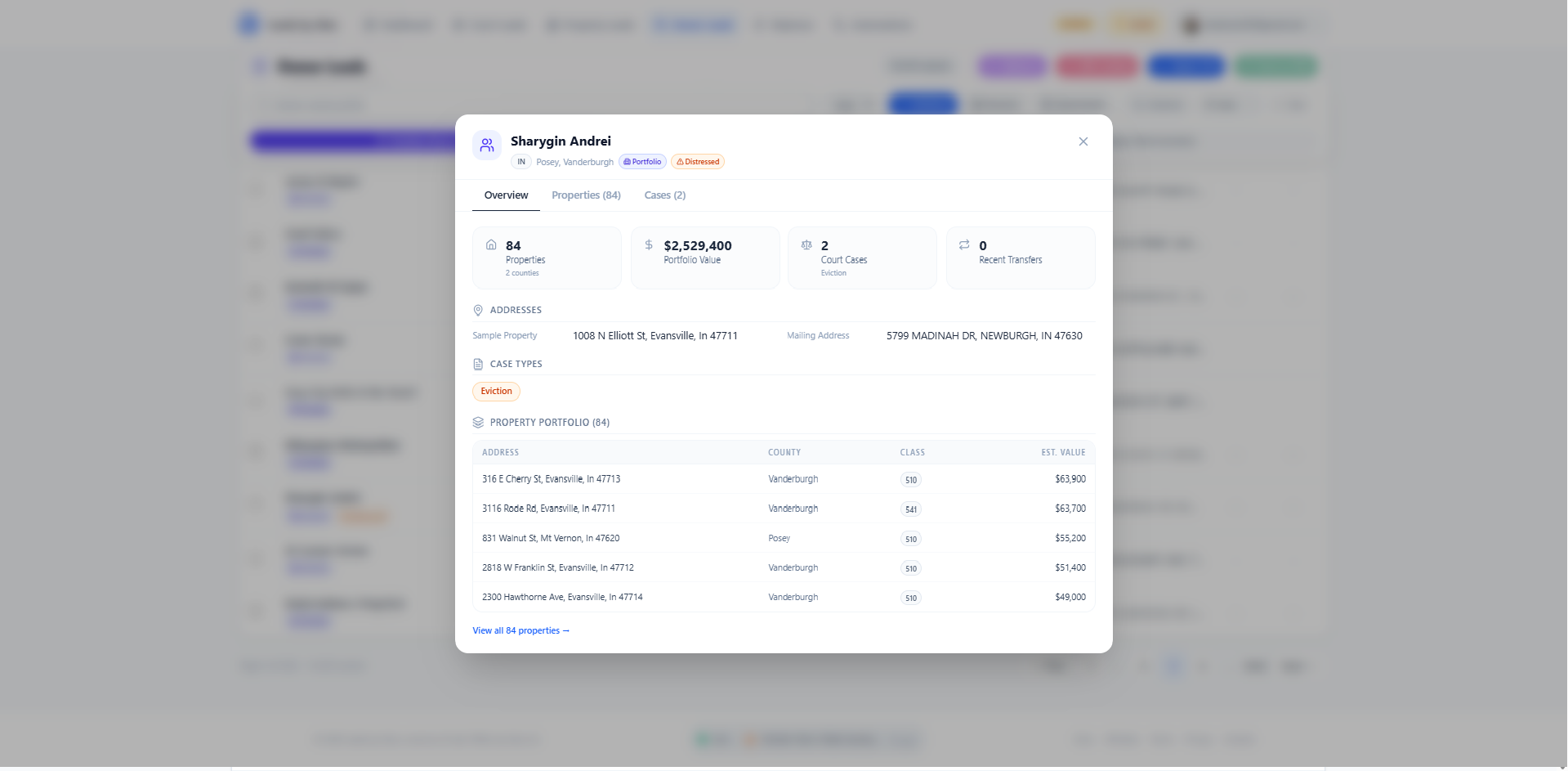Click the Distressed badge
This screenshot has width=1568, height=771.
tap(698, 162)
